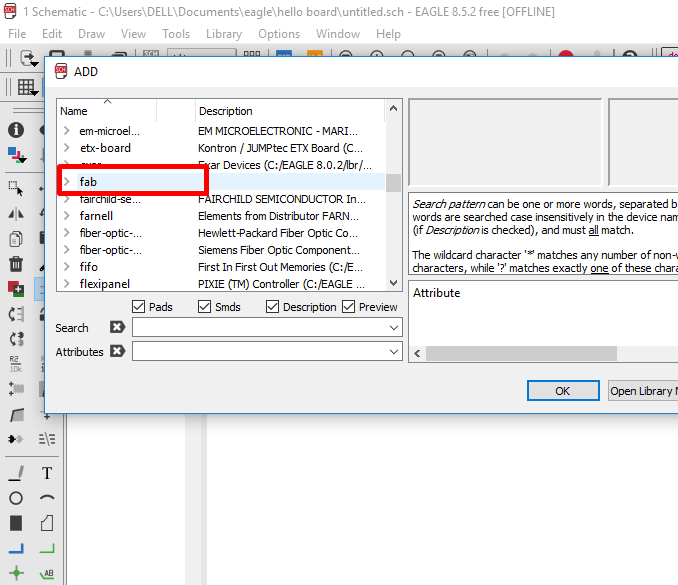Sort list by Name column header
The image size is (678, 585).
[106, 111]
